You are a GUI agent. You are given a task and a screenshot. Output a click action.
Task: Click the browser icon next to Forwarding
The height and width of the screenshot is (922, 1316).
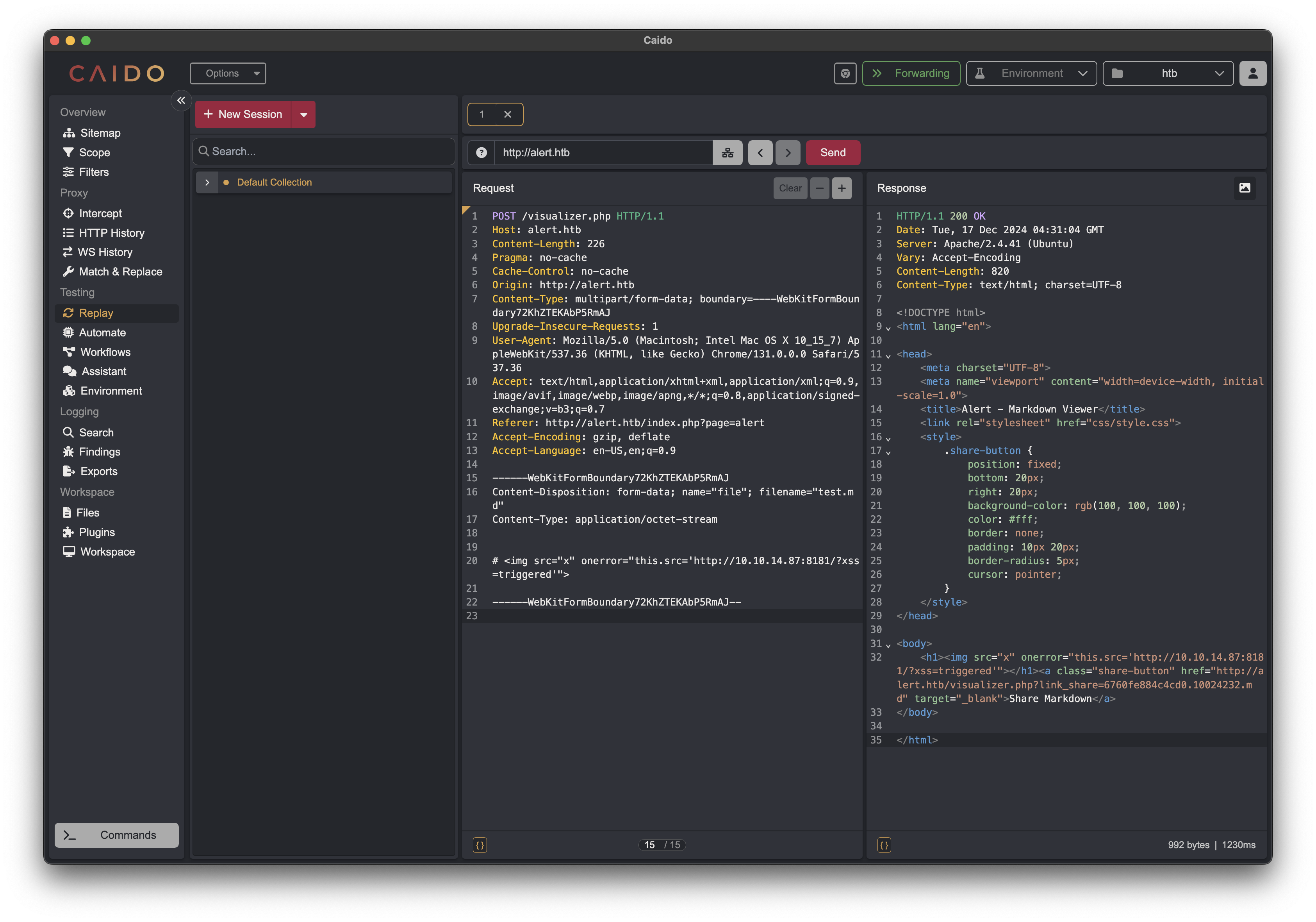(845, 73)
